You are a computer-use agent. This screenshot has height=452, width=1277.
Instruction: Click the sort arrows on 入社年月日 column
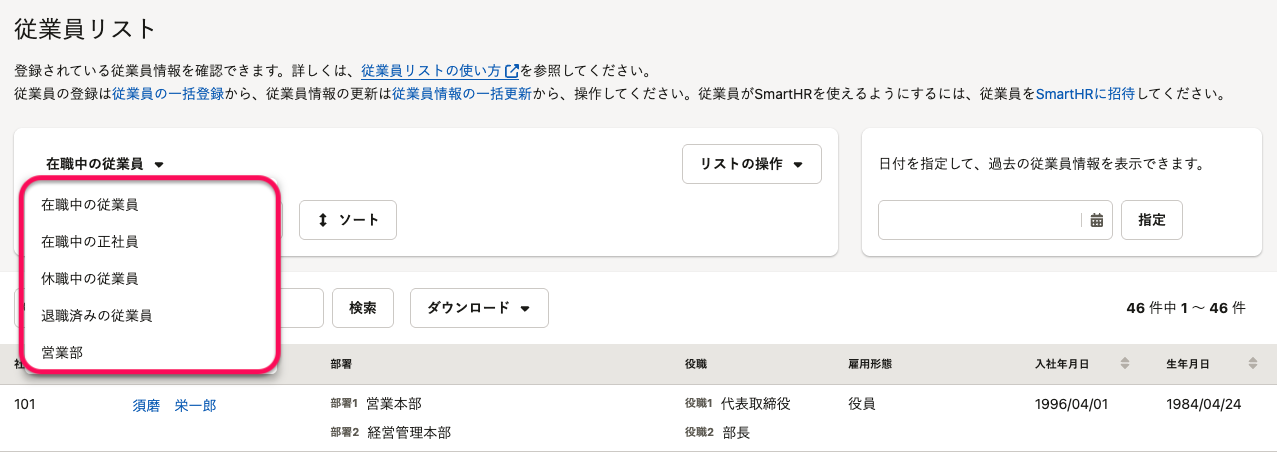click(1125, 363)
